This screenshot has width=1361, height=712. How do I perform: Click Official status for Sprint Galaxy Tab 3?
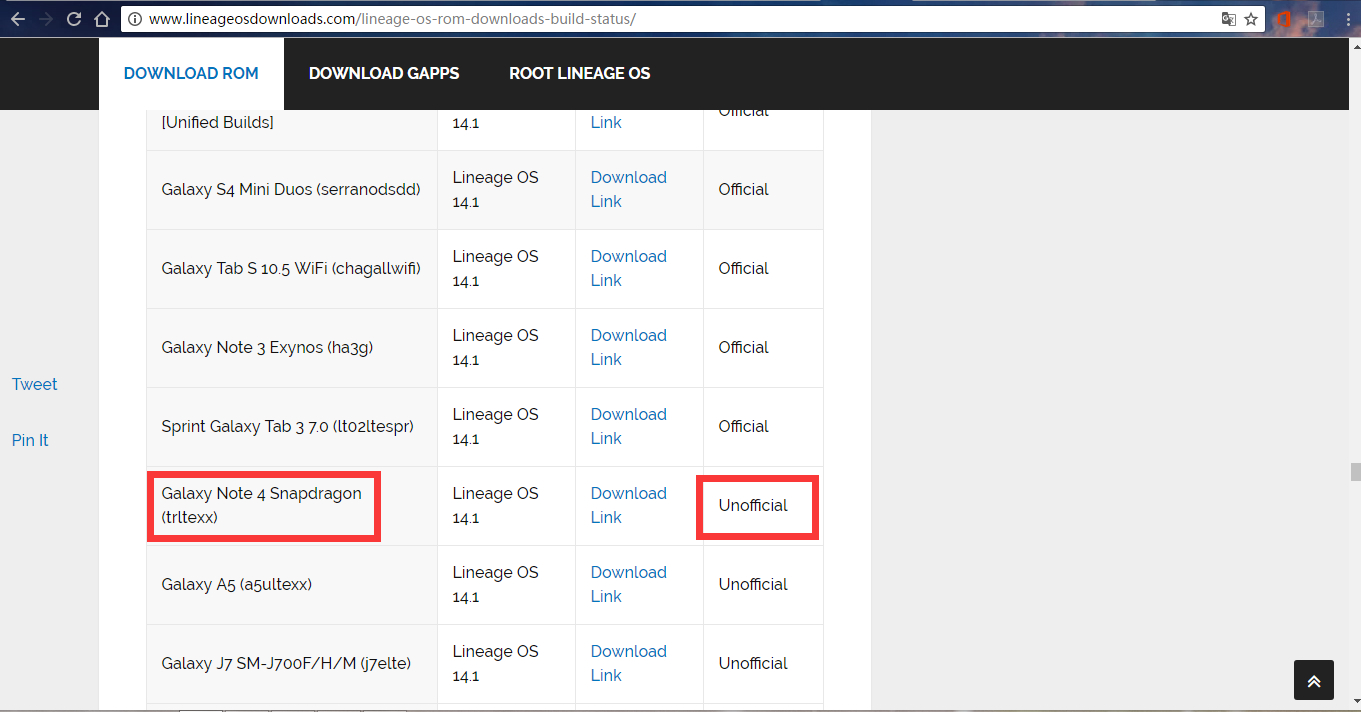point(744,426)
